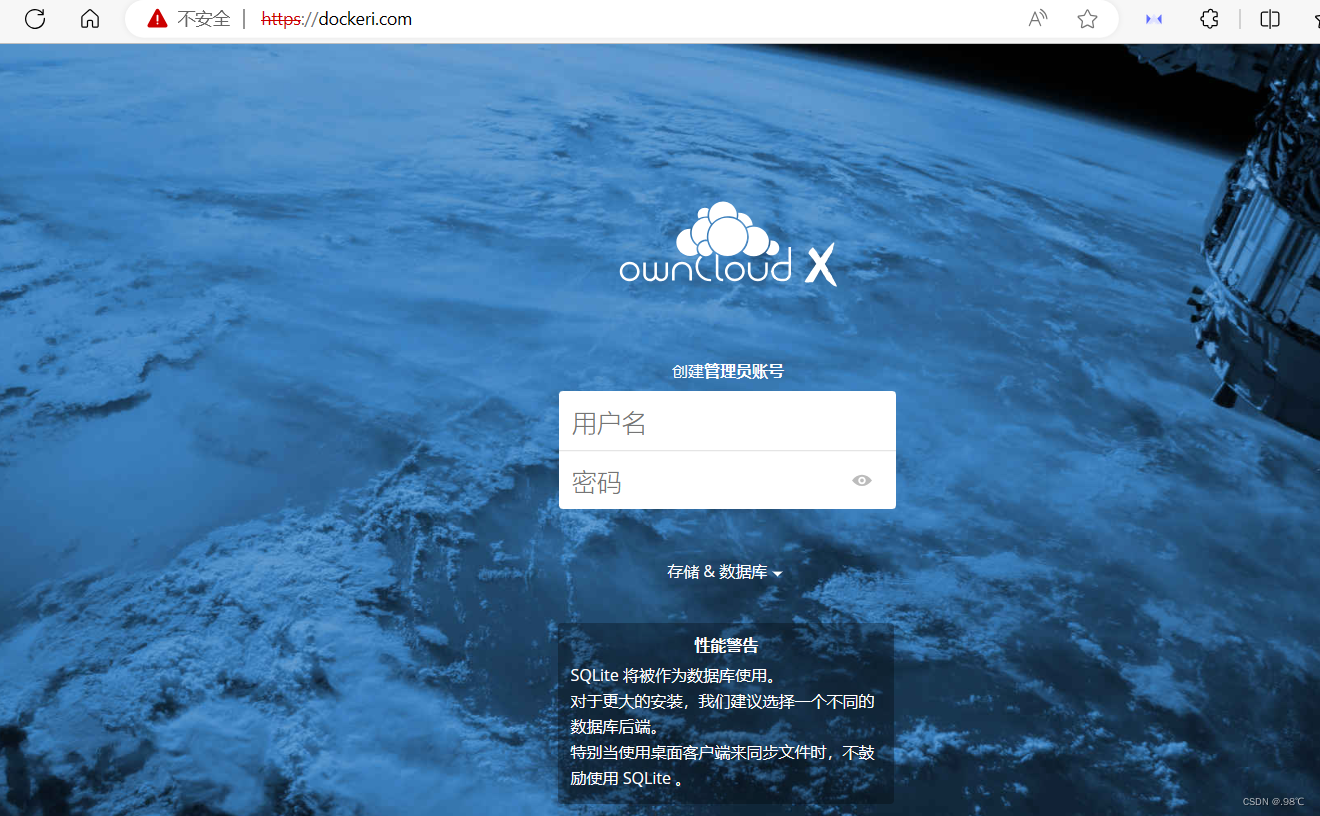Image resolution: width=1320 pixels, height=816 pixels.
Task: Click the 性能警告 heading text
Action: 726,646
